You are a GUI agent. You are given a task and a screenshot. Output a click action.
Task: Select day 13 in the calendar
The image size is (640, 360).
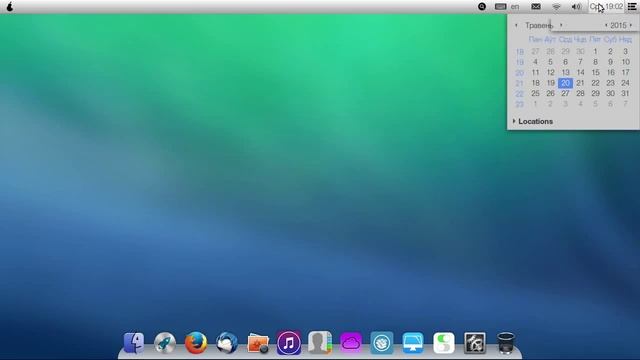[x=565, y=72]
